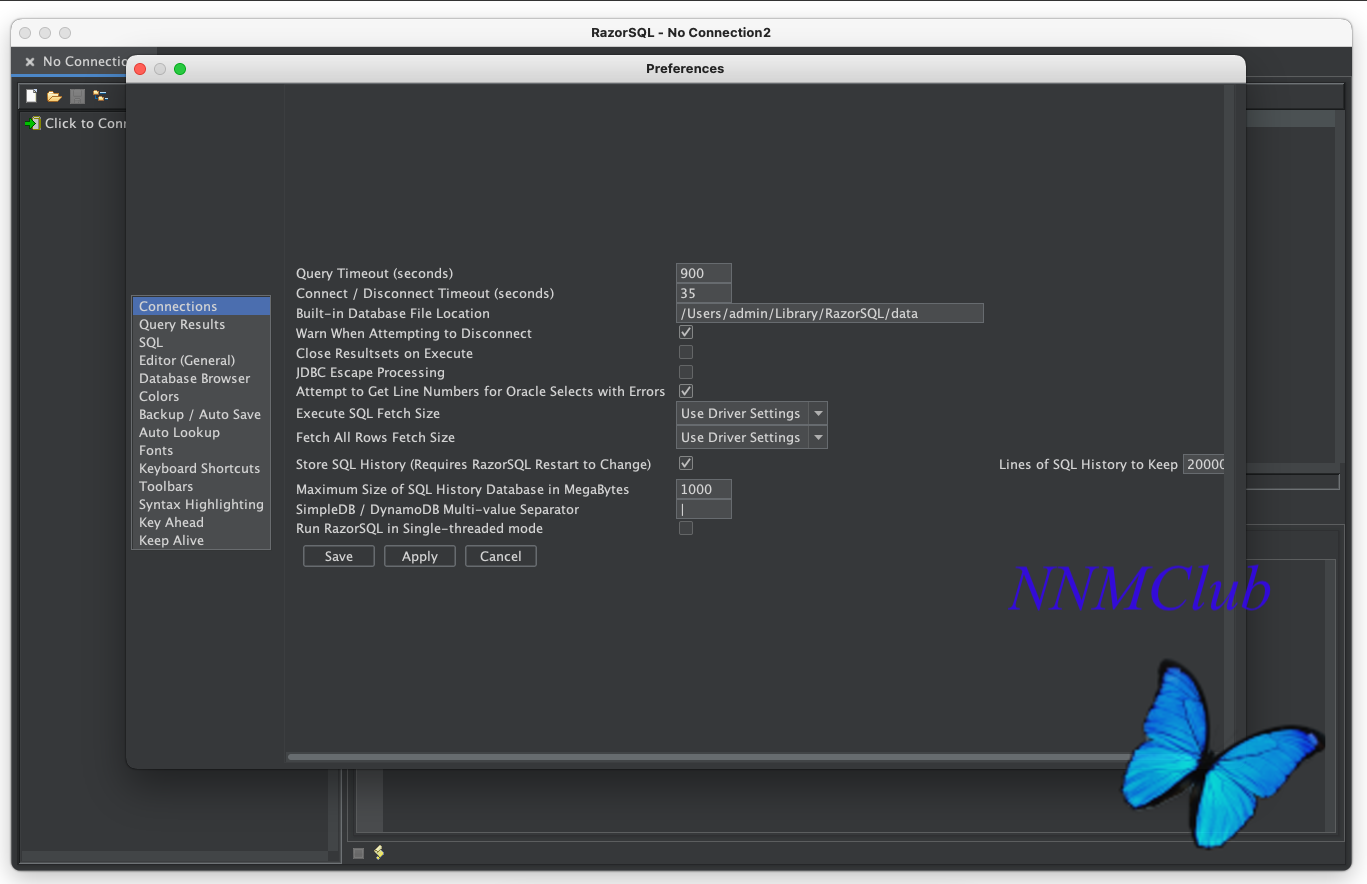
Task: Toggle Warn When Attempting to Disconnect checkbox
Action: pyautogui.click(x=686, y=332)
